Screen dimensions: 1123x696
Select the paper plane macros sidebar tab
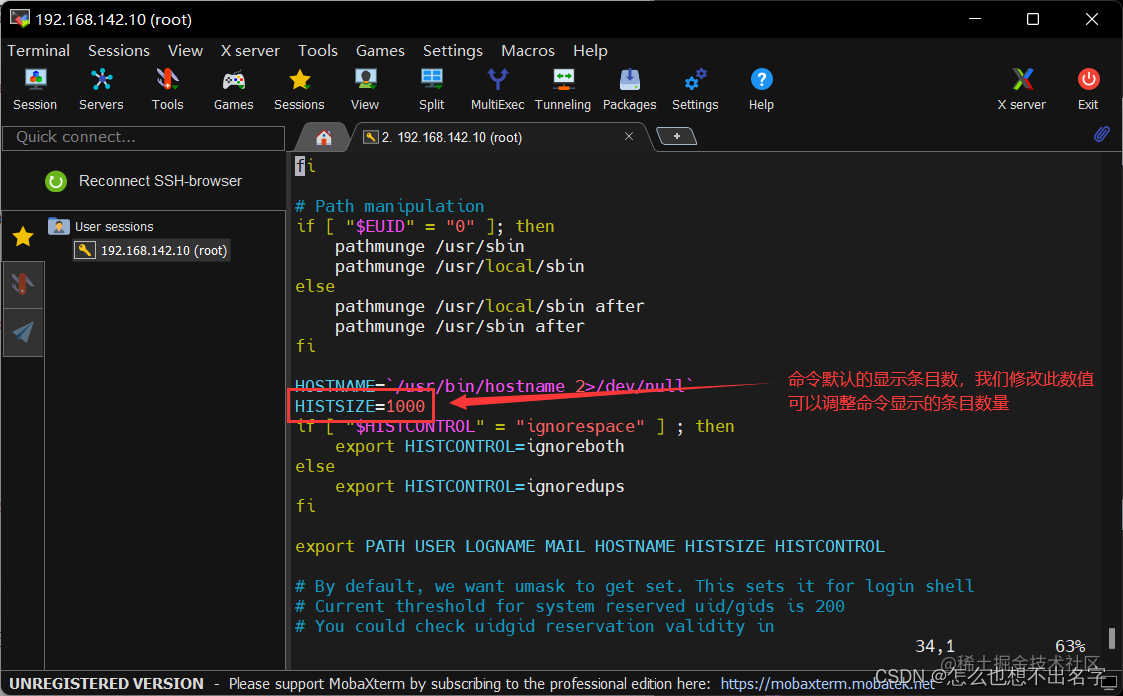[23, 332]
